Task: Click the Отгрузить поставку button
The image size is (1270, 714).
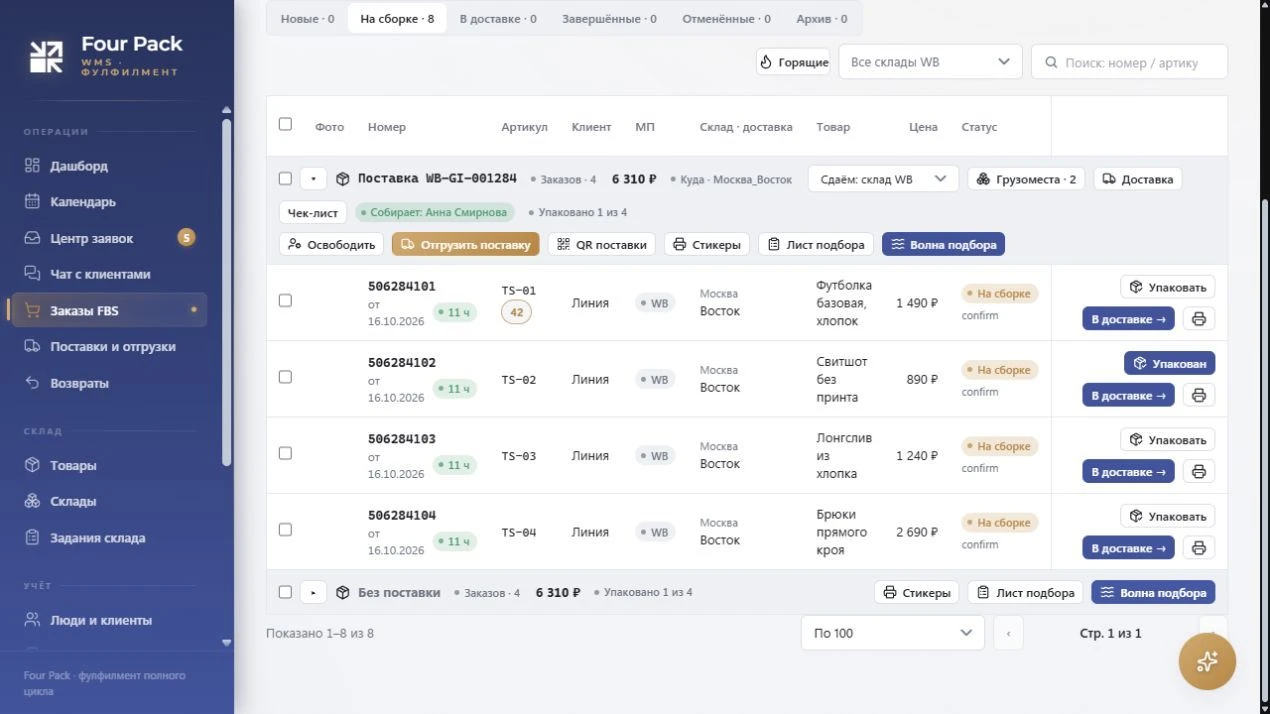Action: tap(465, 245)
